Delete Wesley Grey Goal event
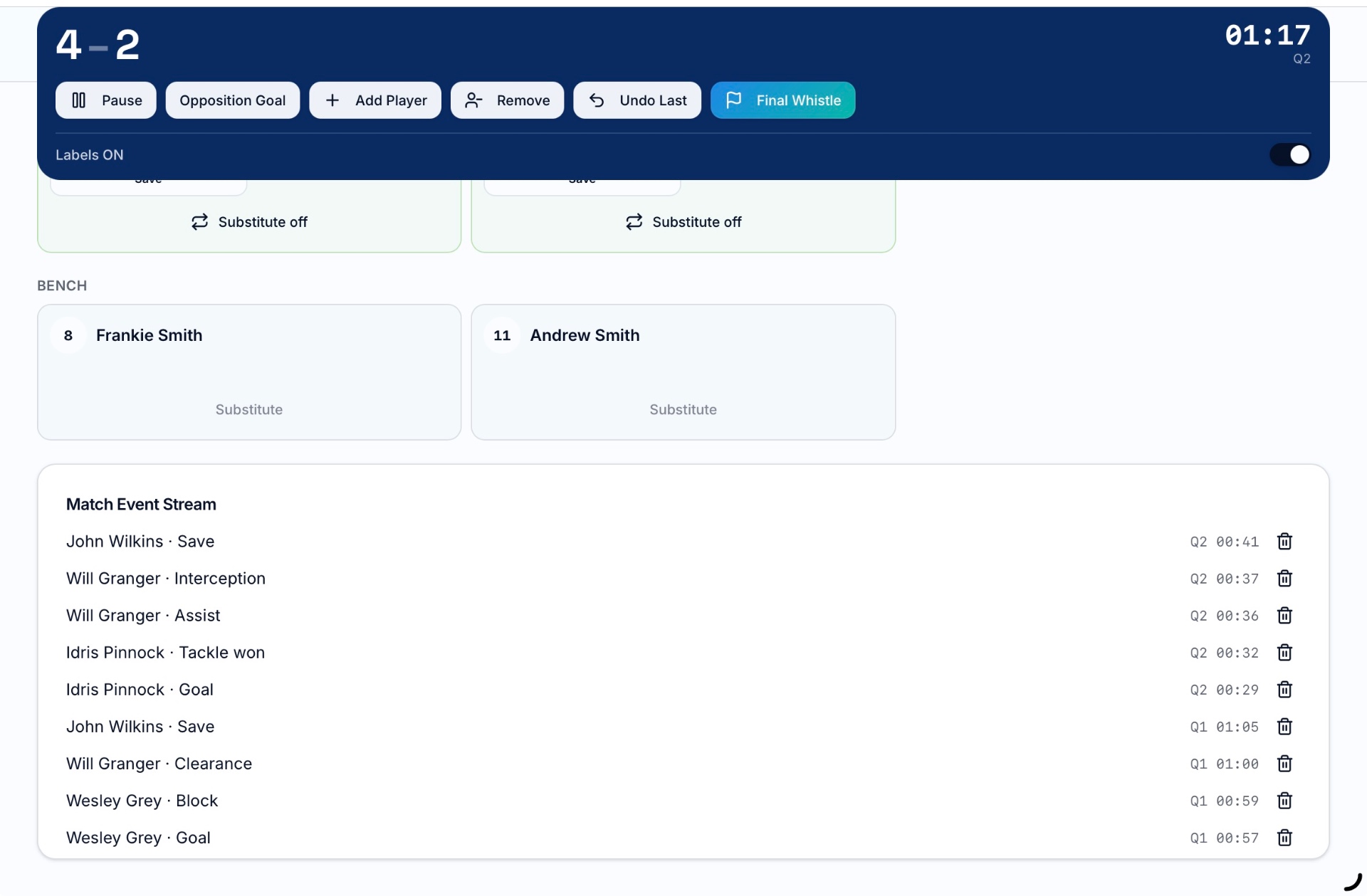This screenshot has height=896, width=1367. click(1284, 838)
